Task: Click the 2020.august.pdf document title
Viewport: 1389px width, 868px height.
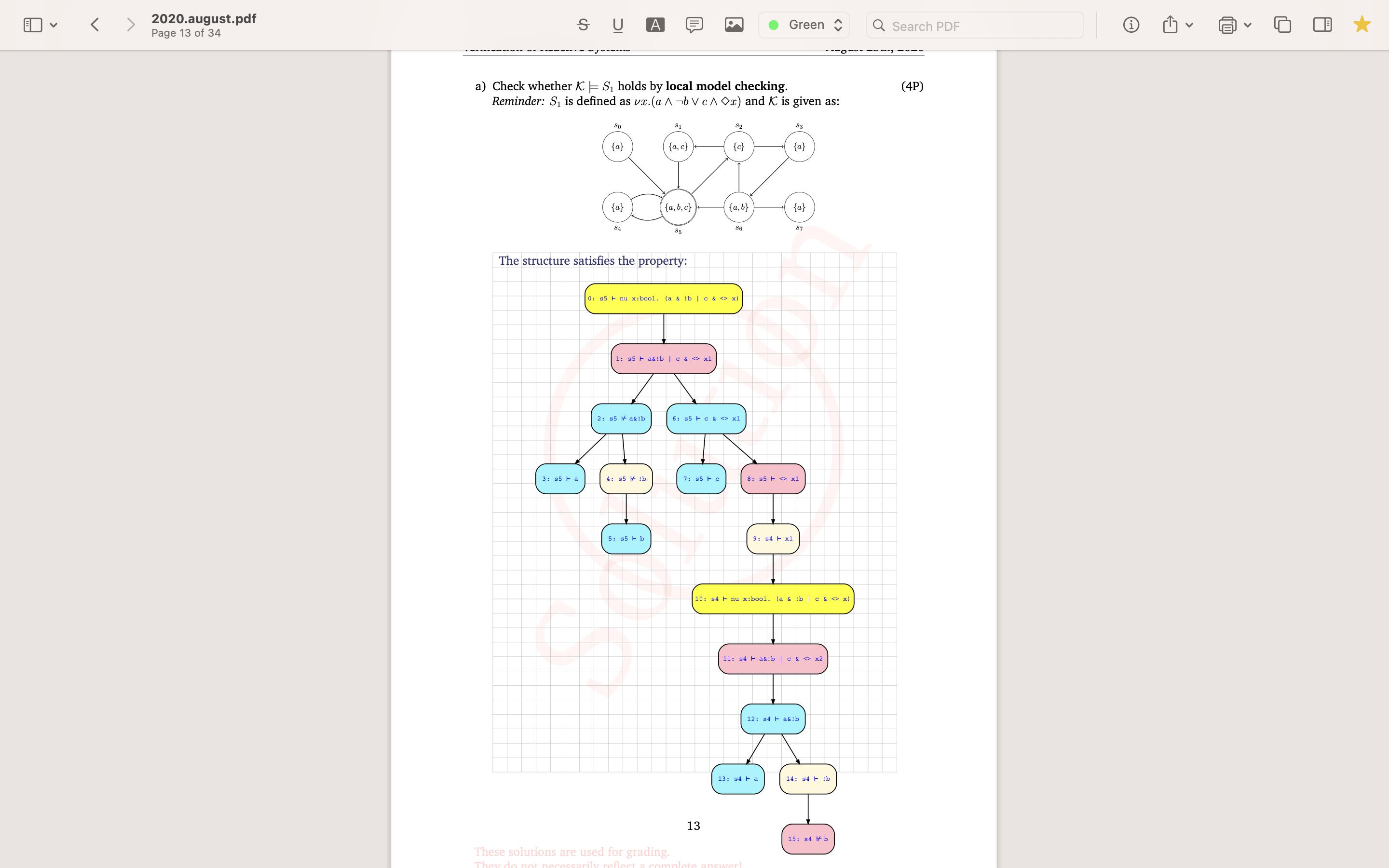Action: [204, 18]
